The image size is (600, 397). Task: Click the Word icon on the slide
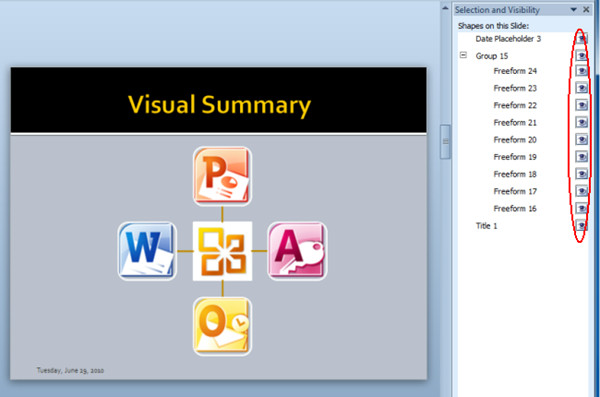147,251
